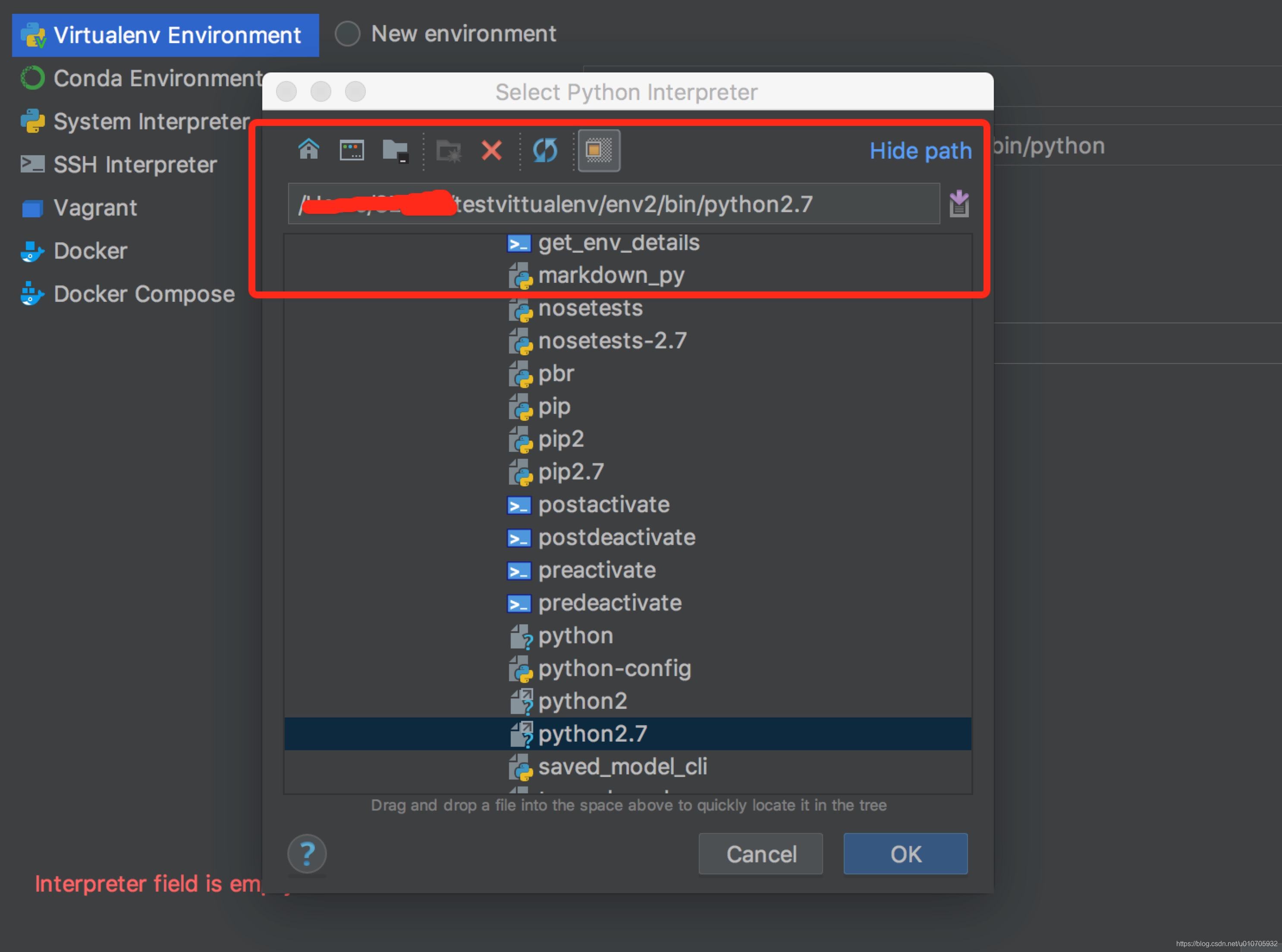Select the New environment radio button
Screen dimensions: 1282x952
[x=348, y=34]
